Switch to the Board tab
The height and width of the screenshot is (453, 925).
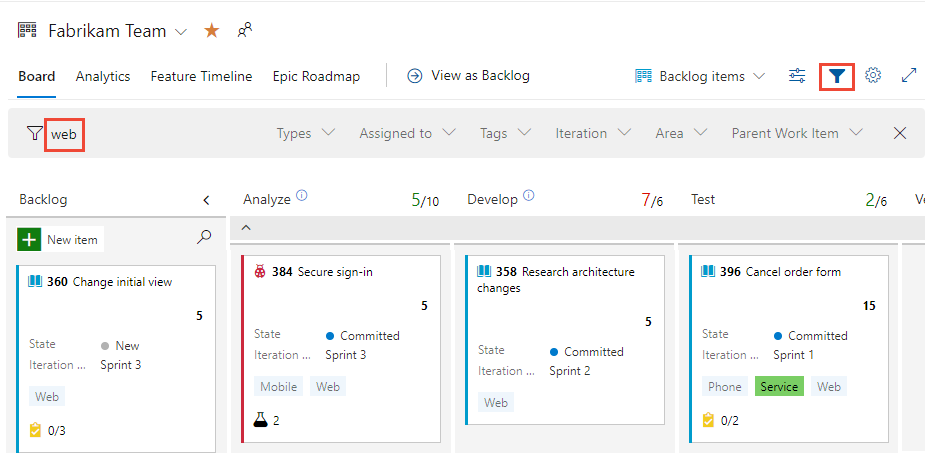click(x=37, y=76)
